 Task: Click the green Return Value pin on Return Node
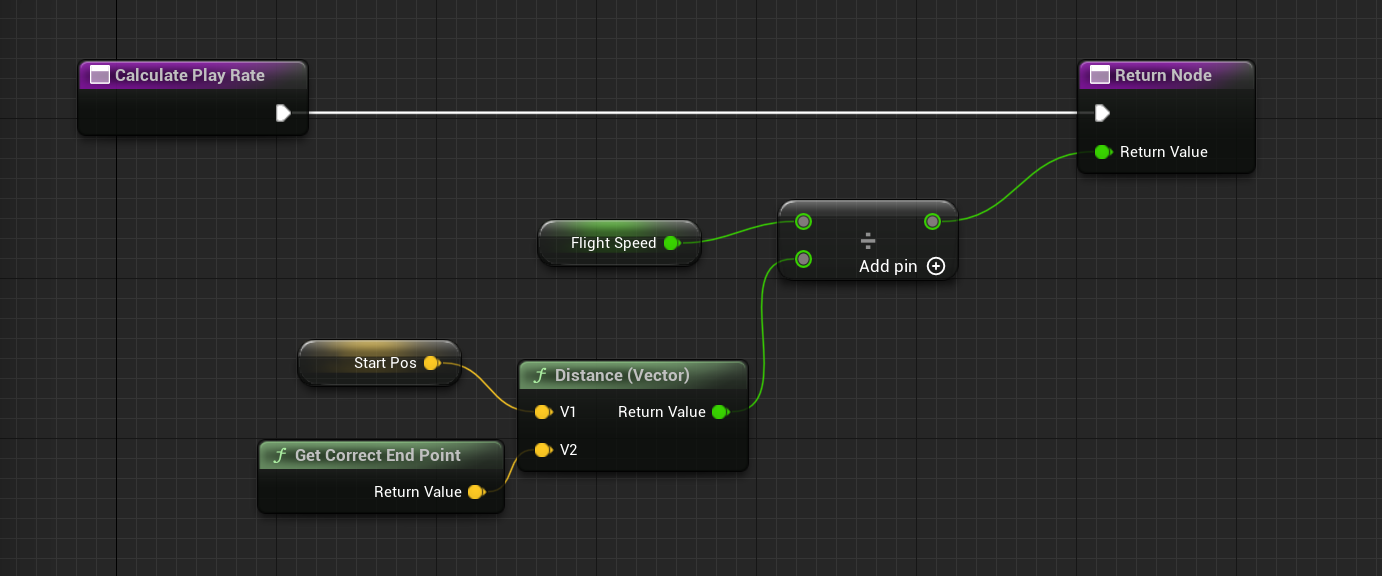click(x=1103, y=152)
